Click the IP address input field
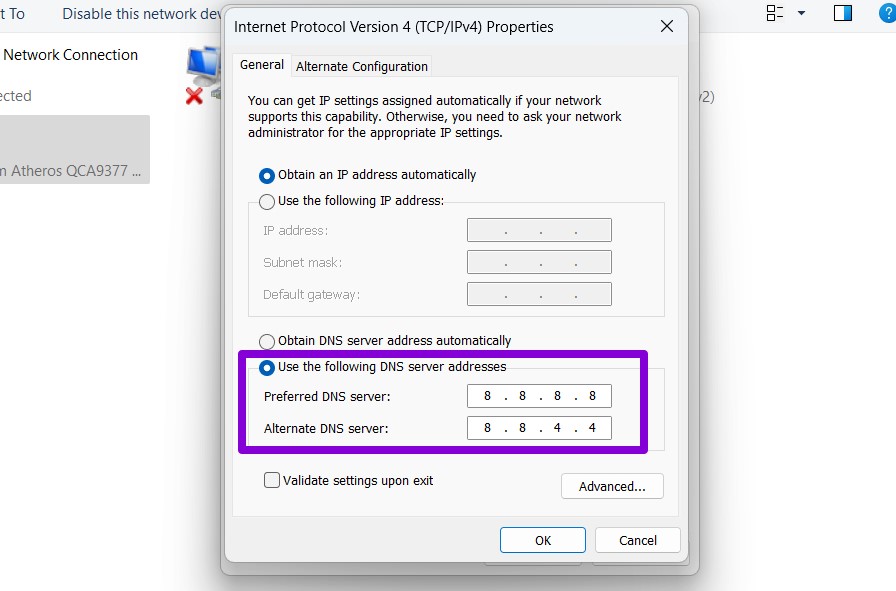 (x=539, y=229)
